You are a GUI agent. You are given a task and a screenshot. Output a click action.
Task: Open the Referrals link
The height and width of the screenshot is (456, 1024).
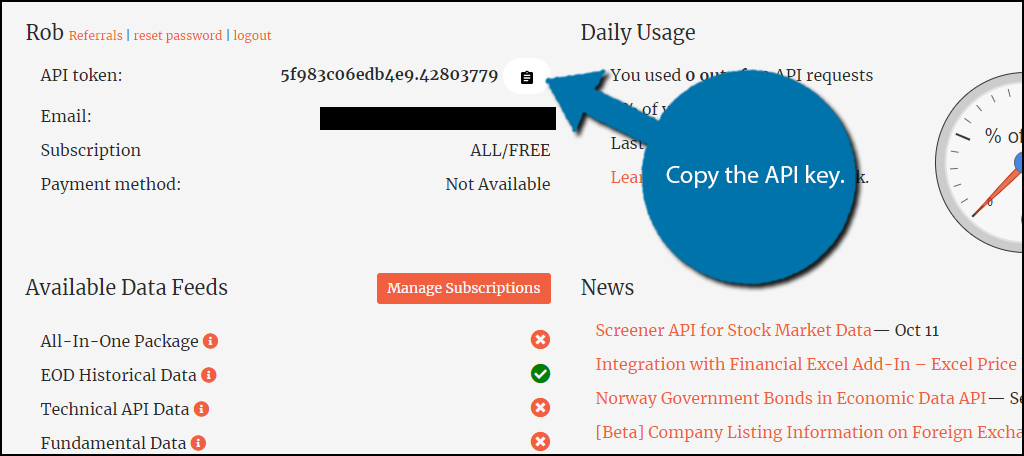coord(95,35)
